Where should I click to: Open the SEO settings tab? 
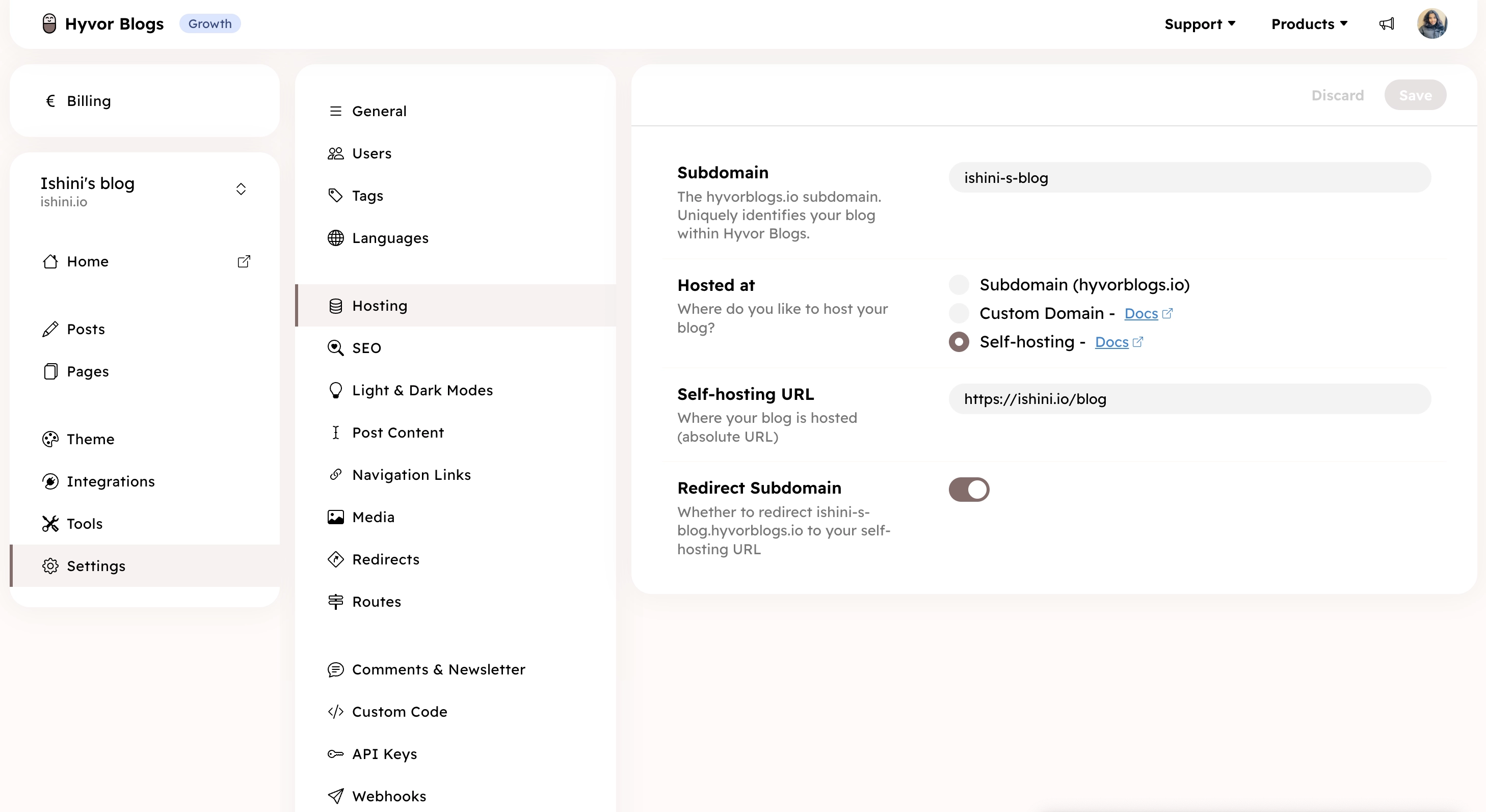click(456, 348)
